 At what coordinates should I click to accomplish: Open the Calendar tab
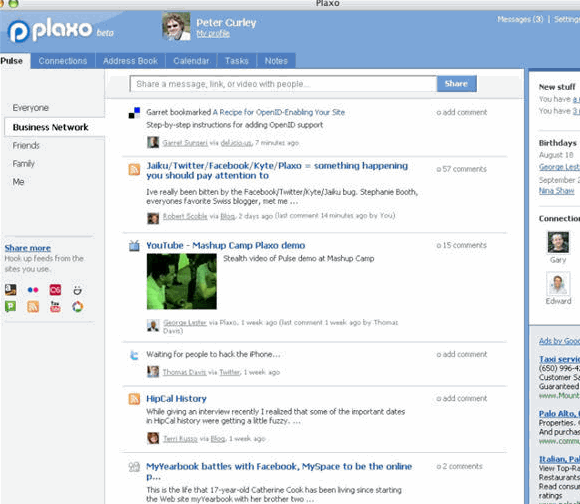click(191, 61)
